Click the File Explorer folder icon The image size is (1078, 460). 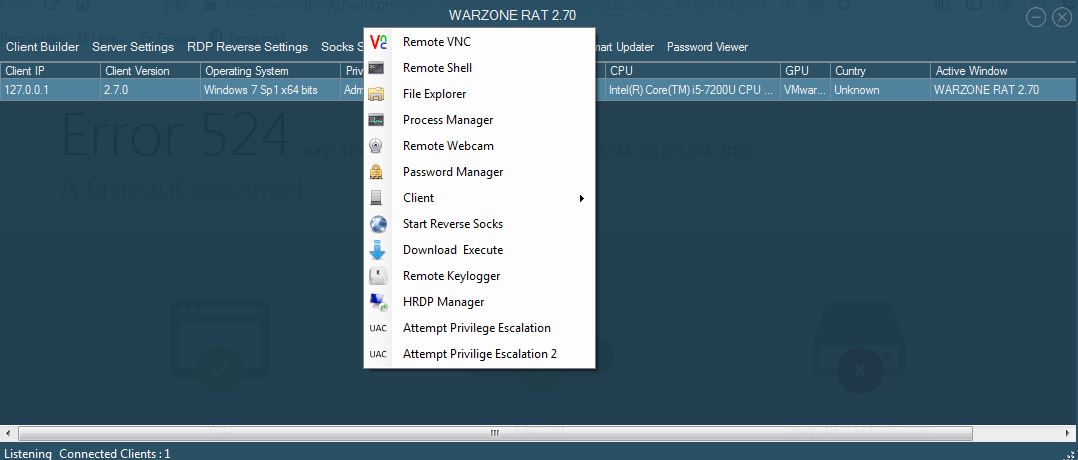tap(377, 94)
